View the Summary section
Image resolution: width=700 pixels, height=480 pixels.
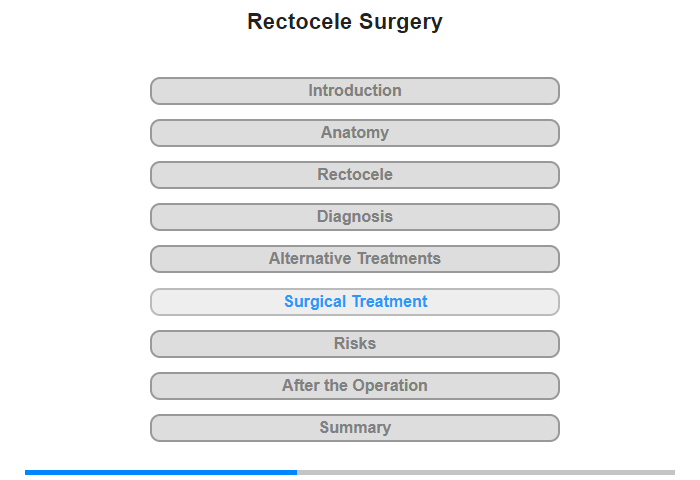(355, 428)
